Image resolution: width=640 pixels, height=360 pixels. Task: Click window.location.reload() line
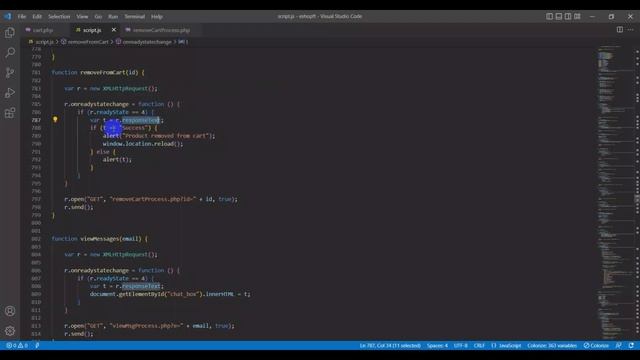pyautogui.click(x=143, y=144)
